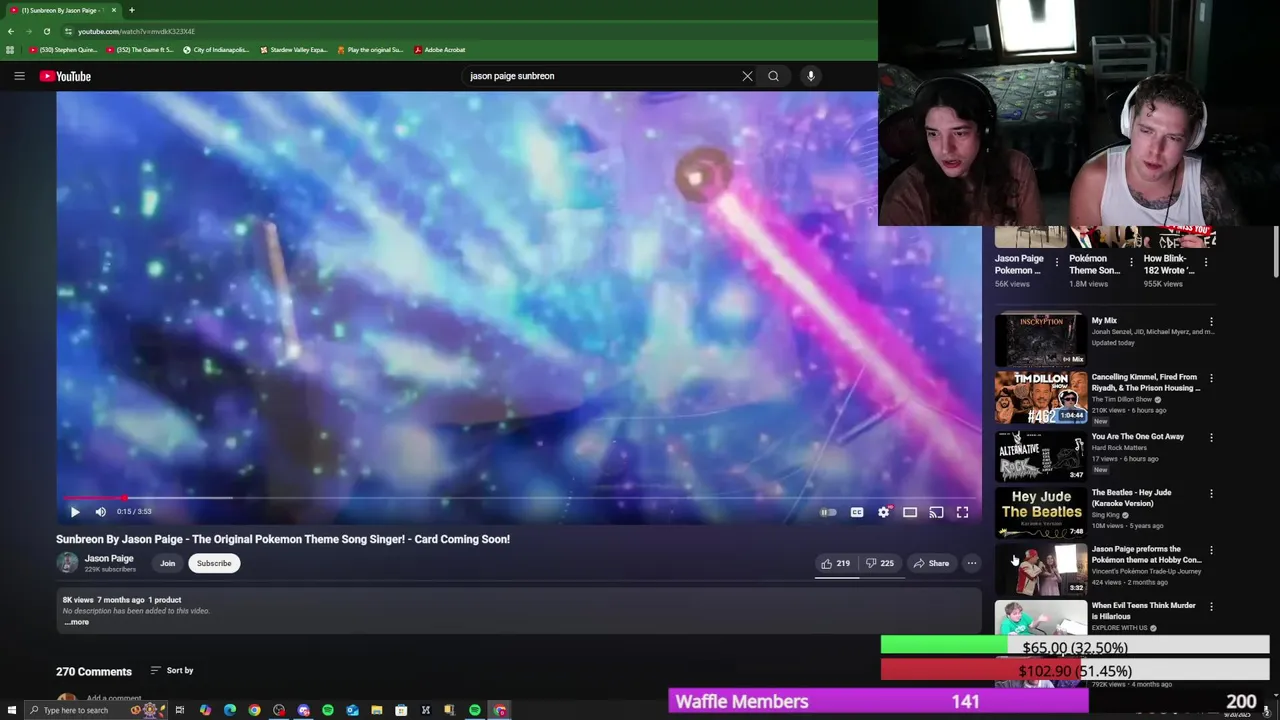
Task: Open the YouTube hamburger guide menu
Action: (x=19, y=76)
